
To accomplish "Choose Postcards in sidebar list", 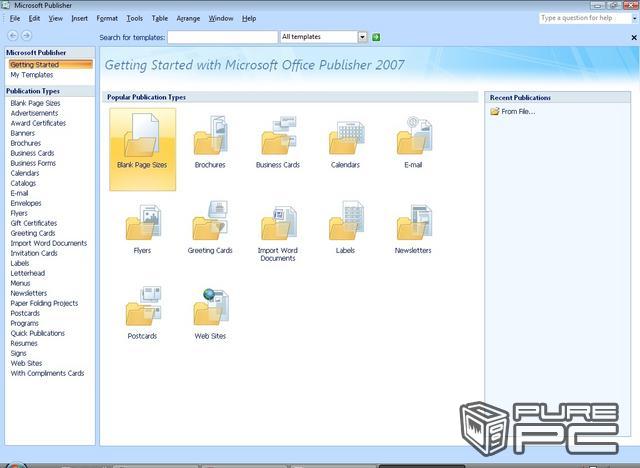I will [x=25, y=313].
